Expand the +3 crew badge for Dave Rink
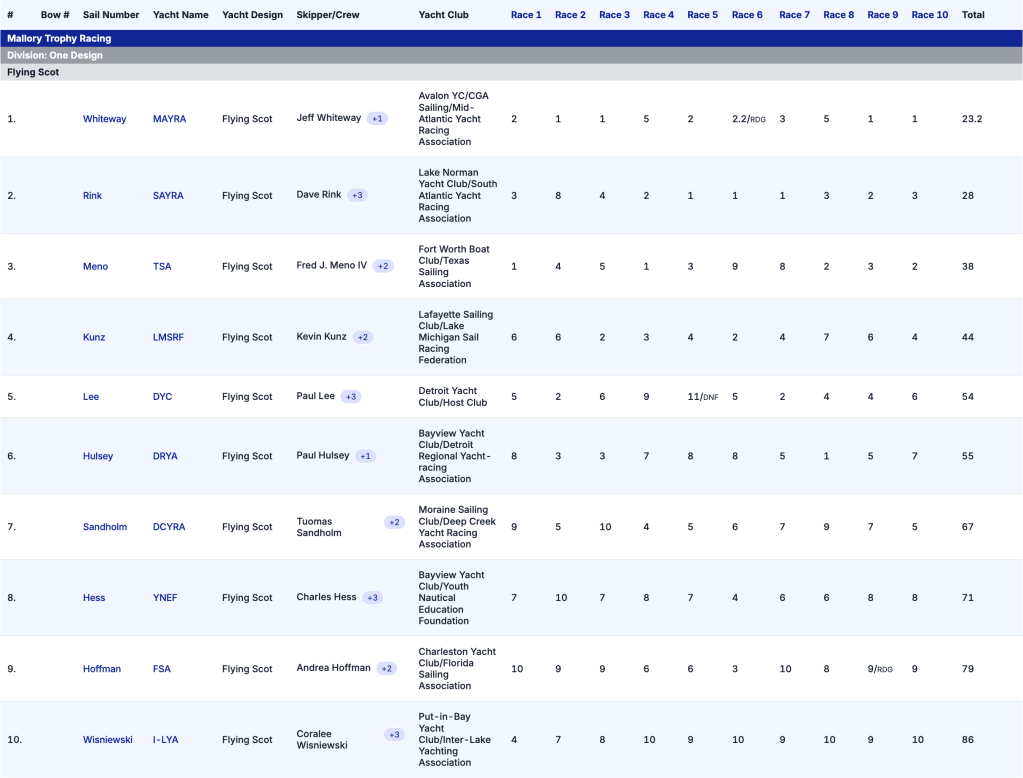 coord(357,195)
